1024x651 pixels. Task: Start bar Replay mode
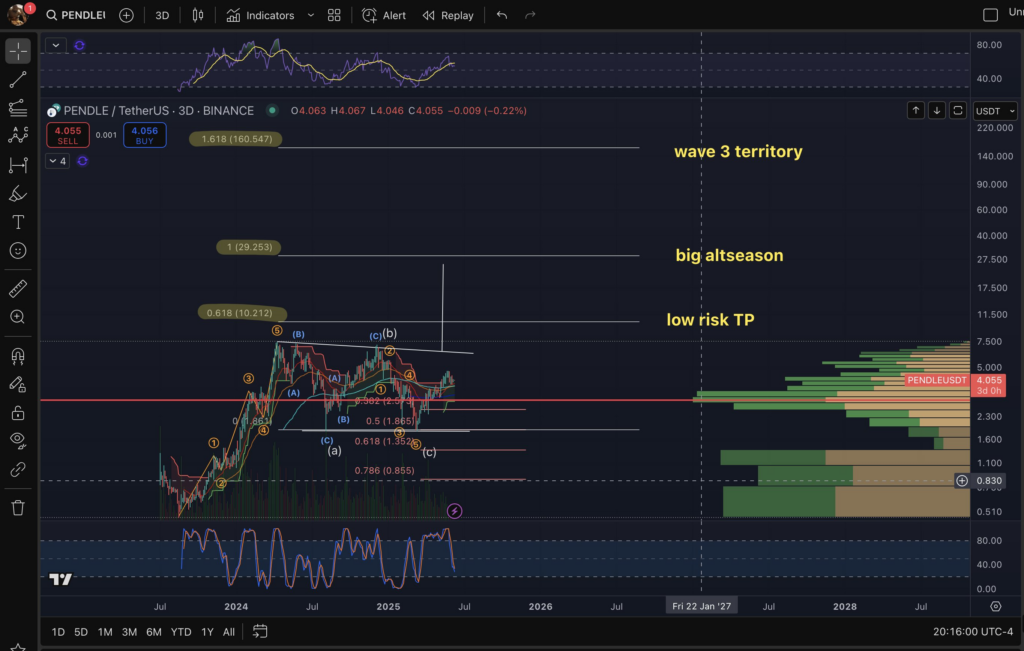pos(448,15)
